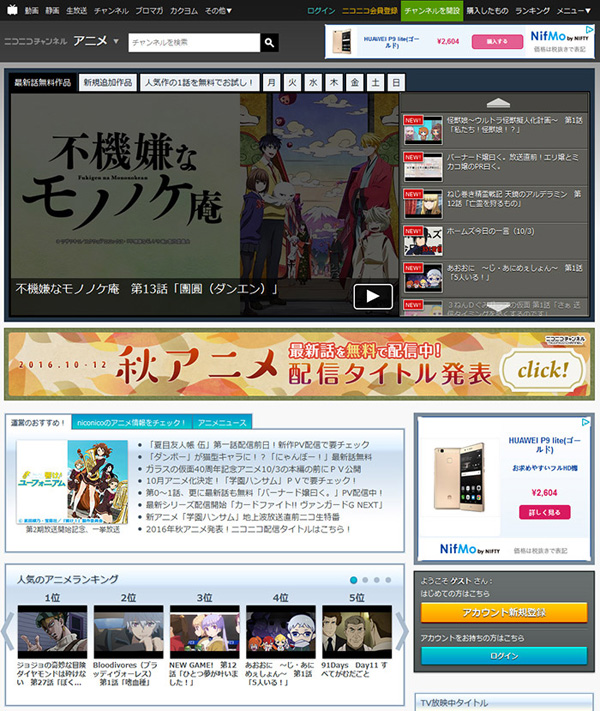Select the 最新話無料作品 tab
The width and height of the screenshot is (600, 711).
coord(43,83)
